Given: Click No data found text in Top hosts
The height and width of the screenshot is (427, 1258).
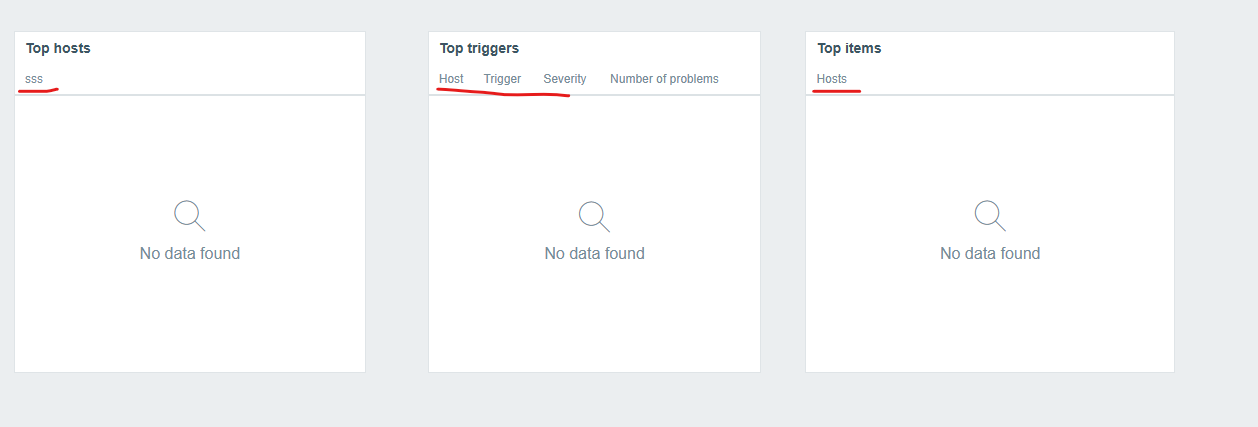Looking at the screenshot, I should pos(190,254).
